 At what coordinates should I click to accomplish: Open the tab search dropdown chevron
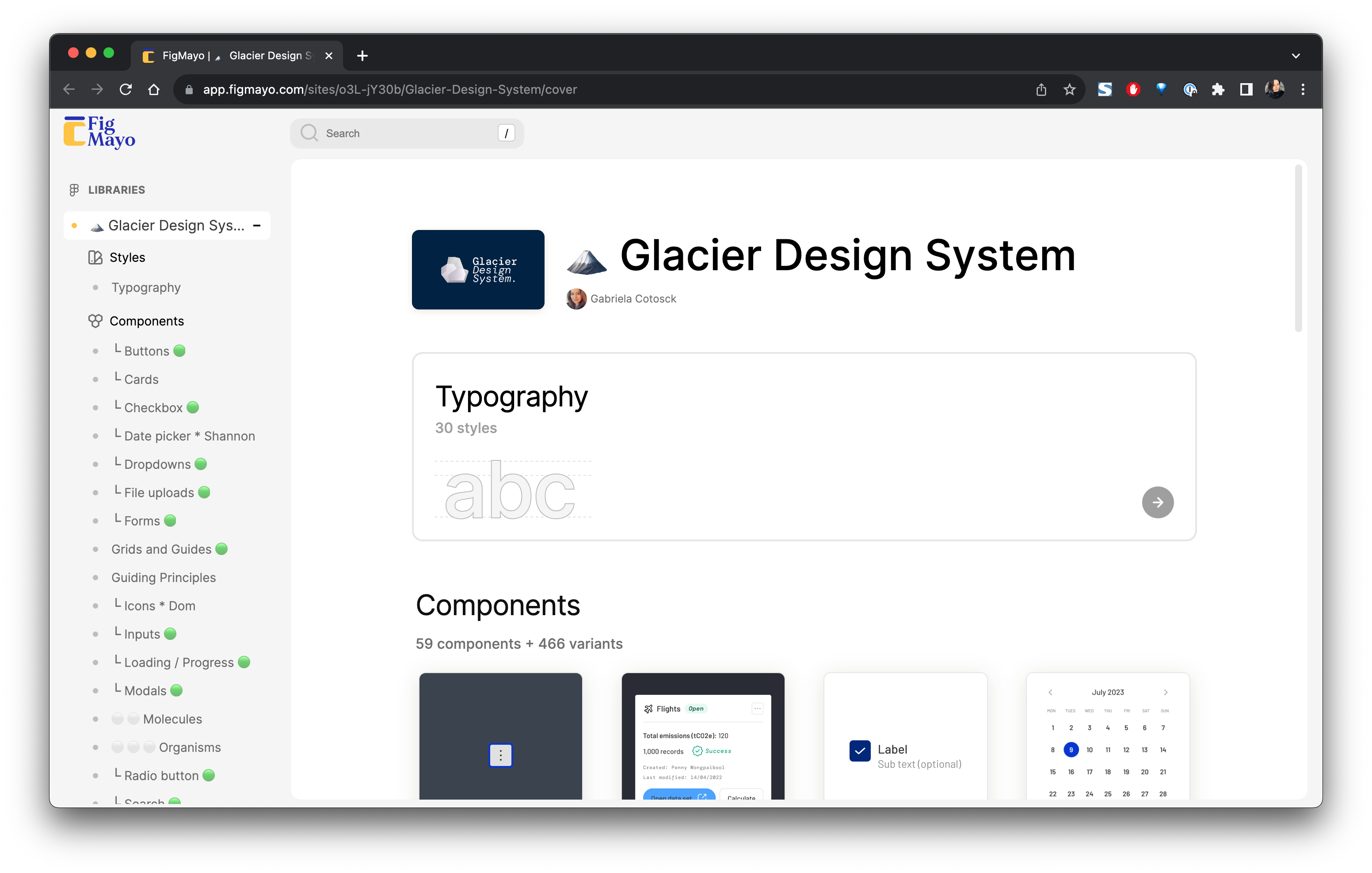pyautogui.click(x=1296, y=56)
